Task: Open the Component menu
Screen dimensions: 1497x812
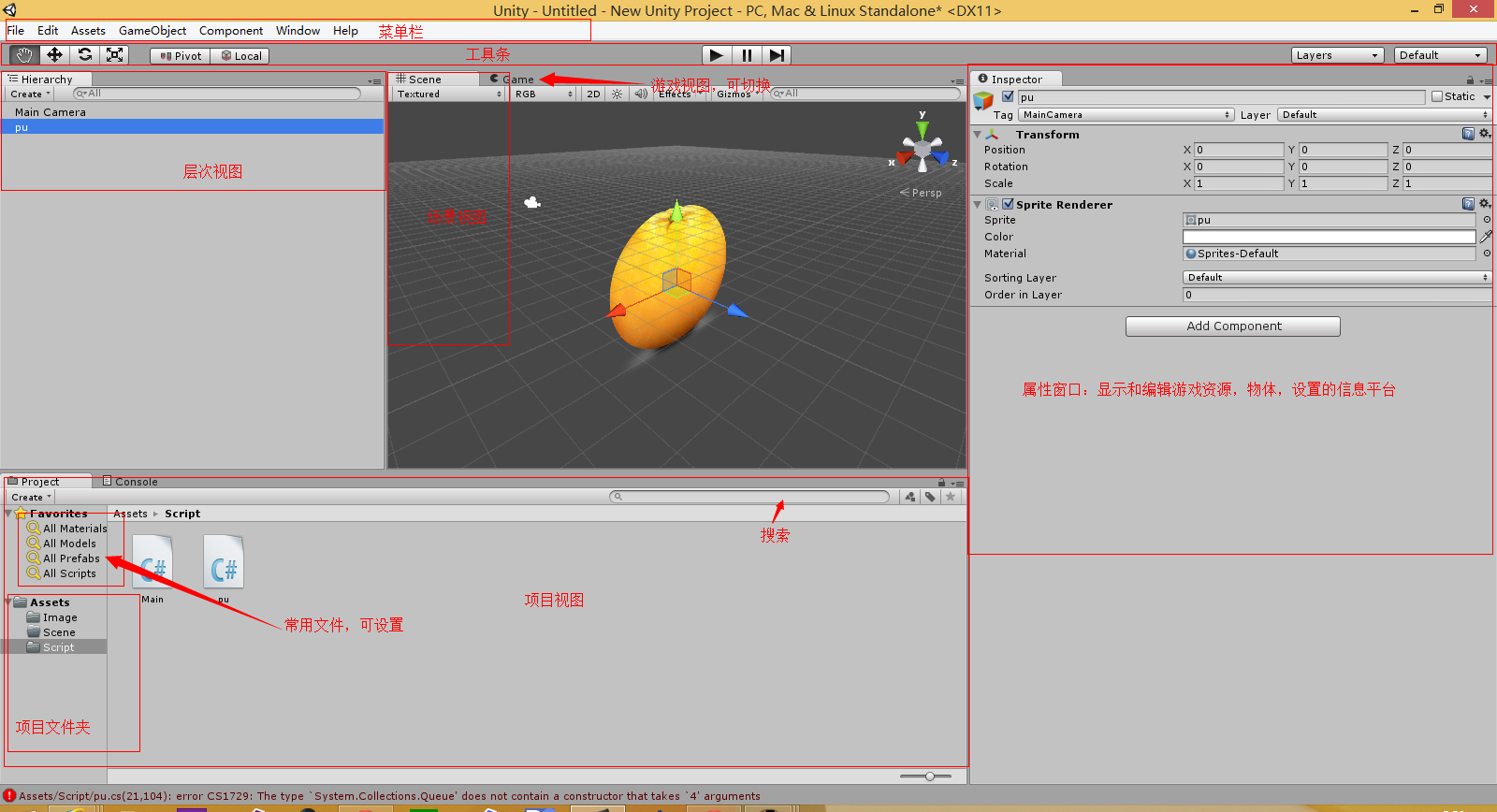Action: tap(231, 31)
